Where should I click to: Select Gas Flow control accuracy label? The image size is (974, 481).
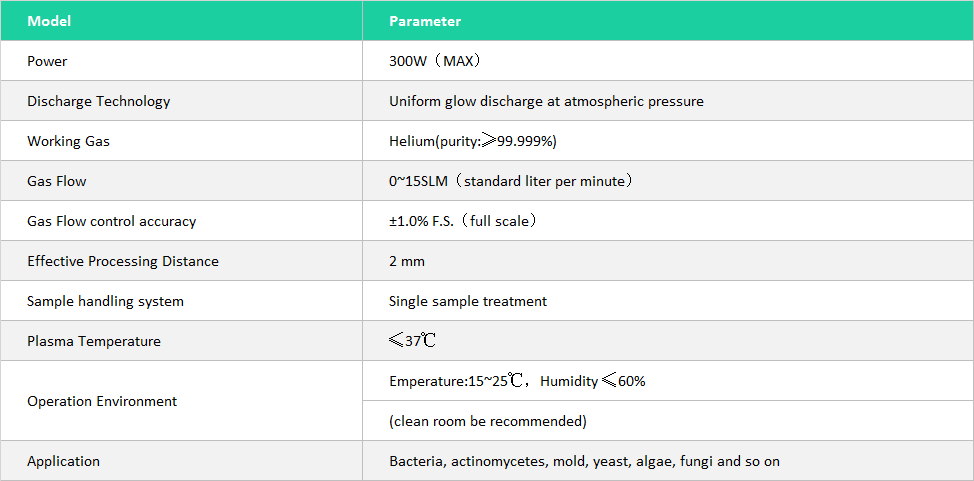(111, 221)
